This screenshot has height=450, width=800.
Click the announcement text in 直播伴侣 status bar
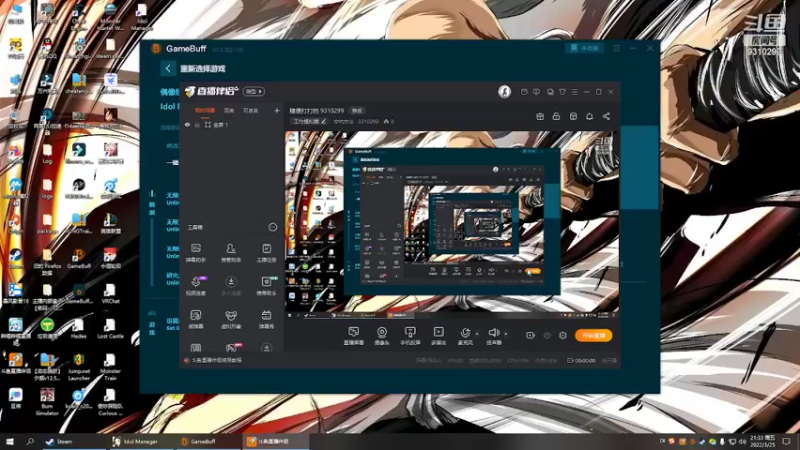coord(216,360)
